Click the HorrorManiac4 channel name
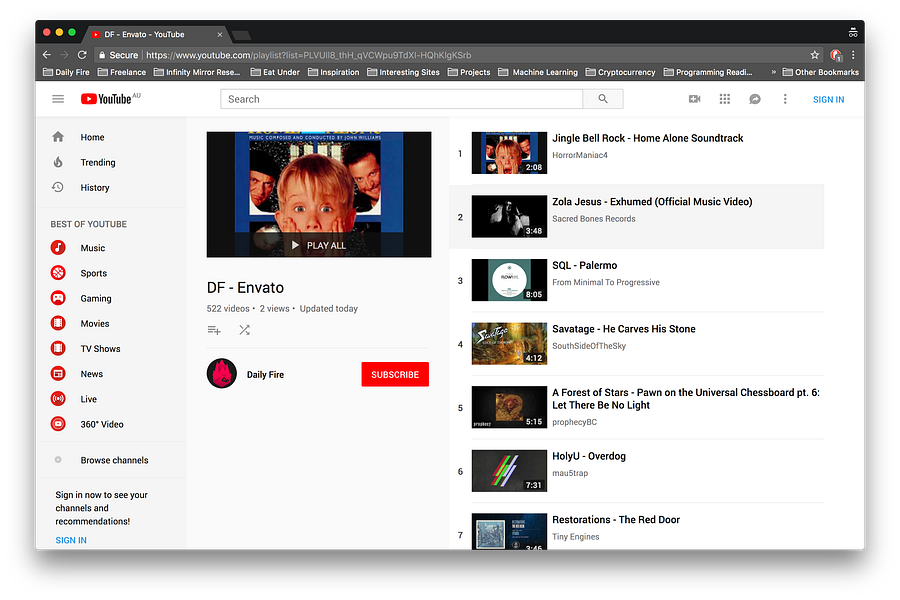Viewport: 900px width, 600px height. (580, 155)
